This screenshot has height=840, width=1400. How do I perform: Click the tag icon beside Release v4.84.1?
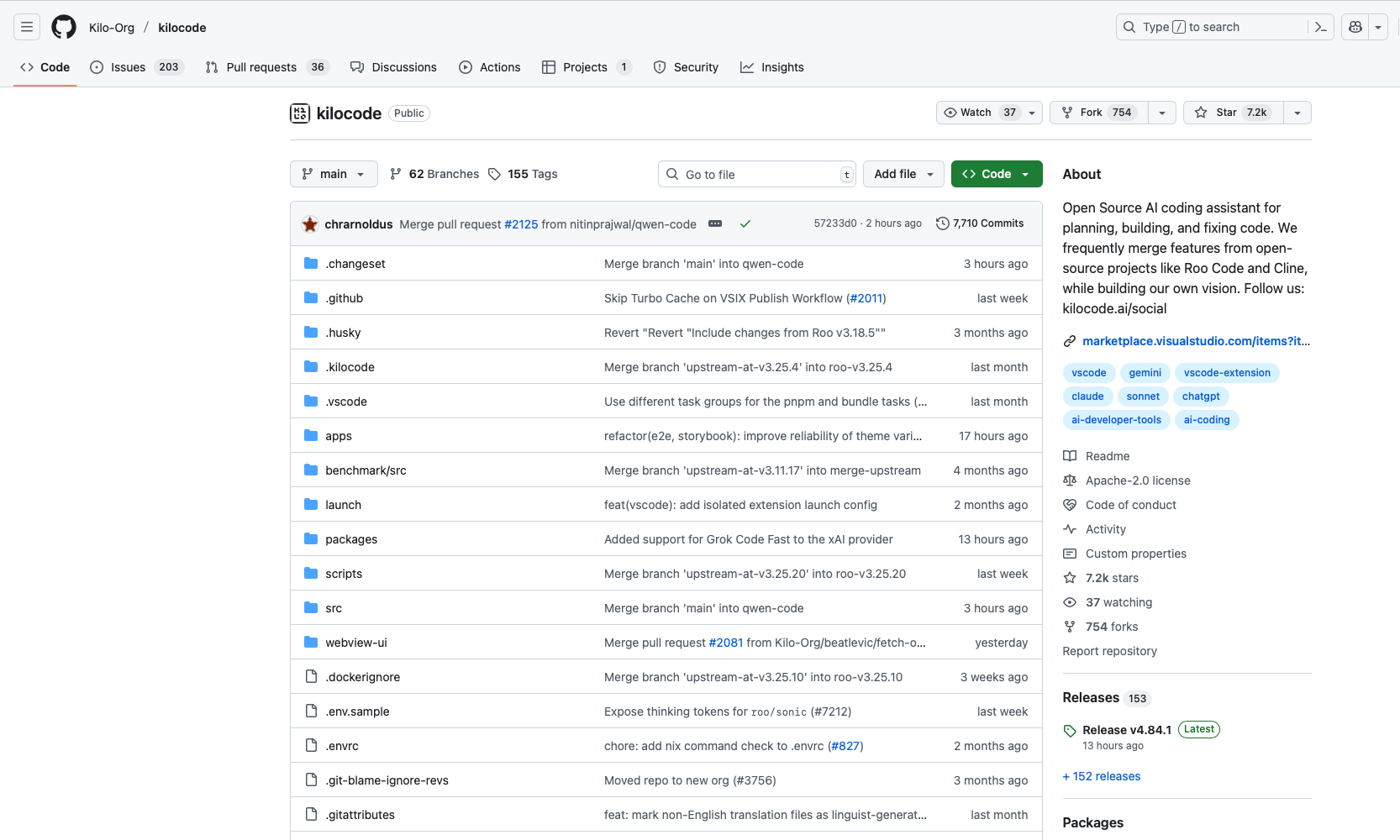point(1070,731)
